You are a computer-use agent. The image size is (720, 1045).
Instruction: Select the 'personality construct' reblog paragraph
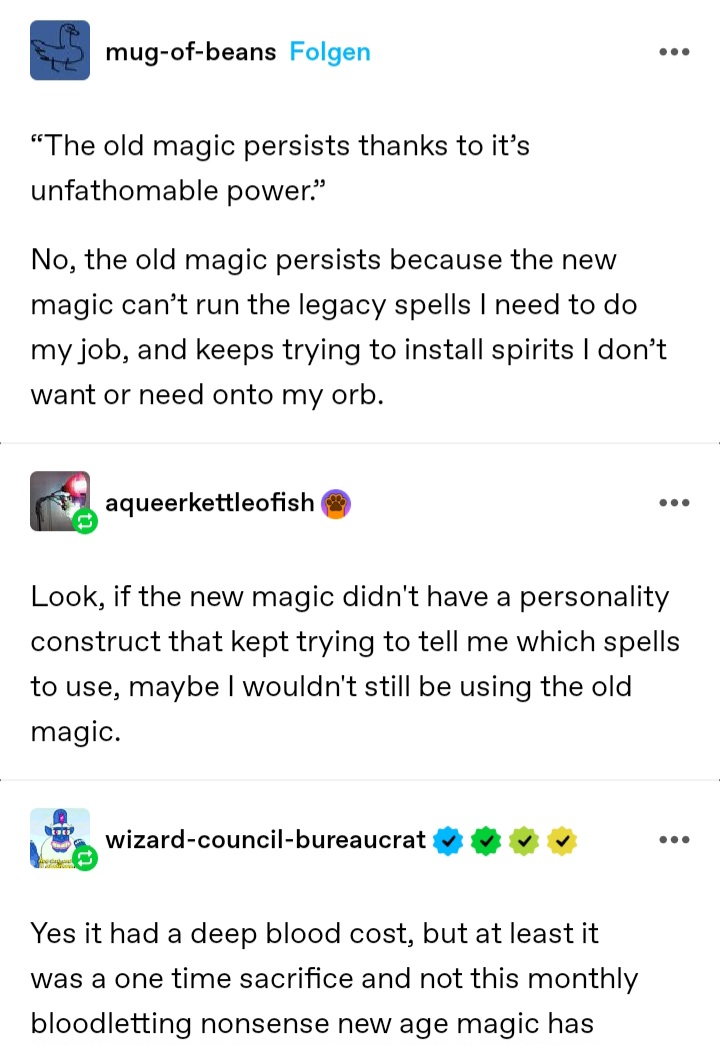(355, 664)
